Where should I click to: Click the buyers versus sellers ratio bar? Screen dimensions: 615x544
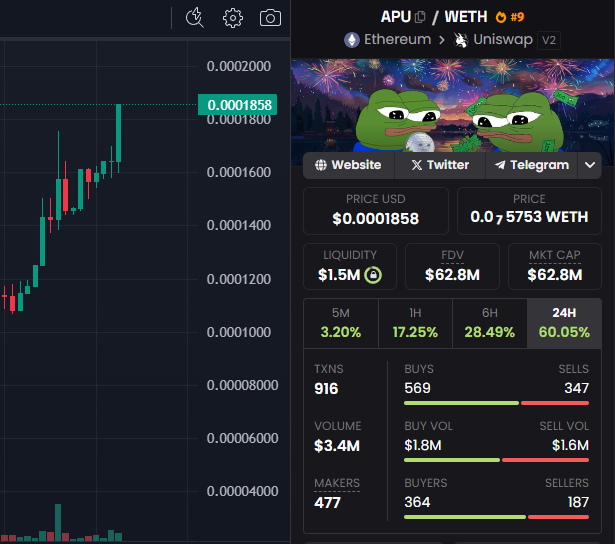pyautogui.click(x=497, y=517)
